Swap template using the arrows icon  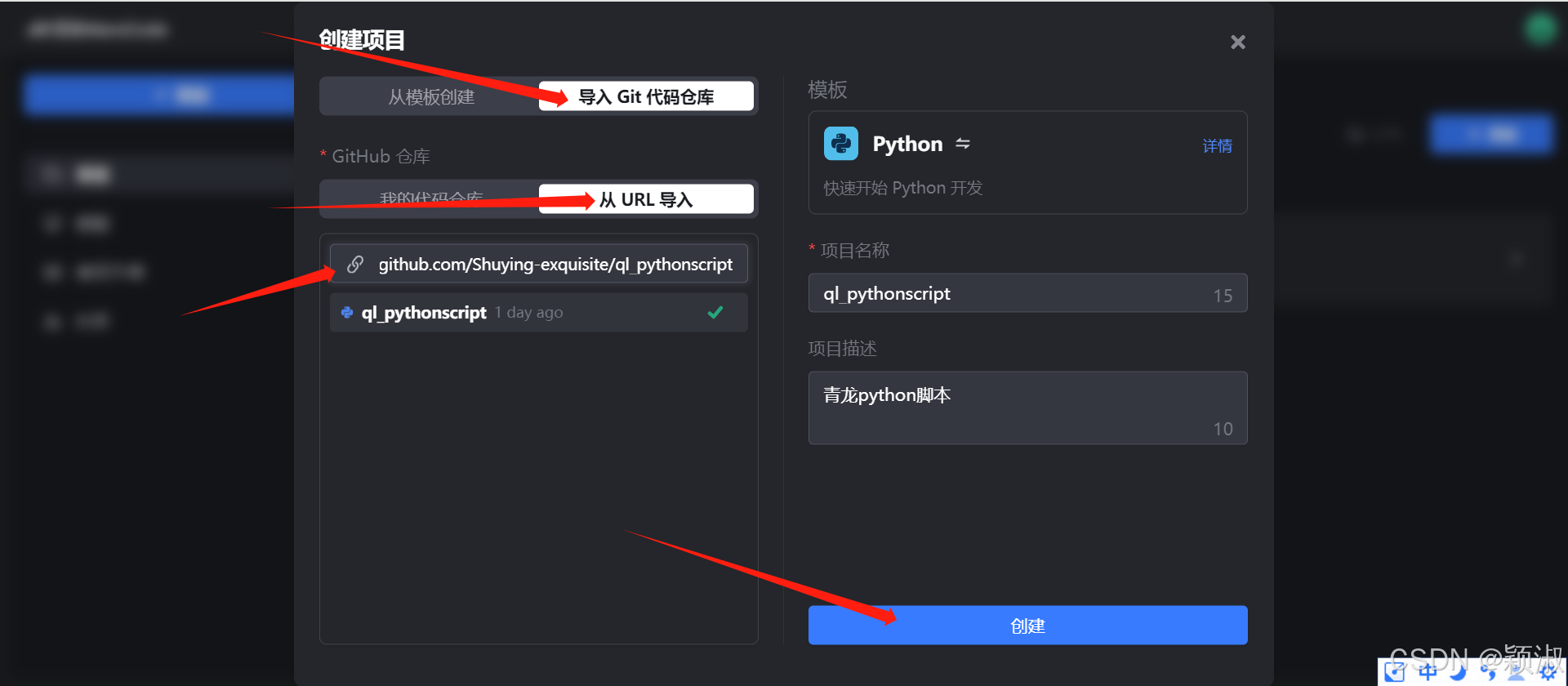pos(963,144)
